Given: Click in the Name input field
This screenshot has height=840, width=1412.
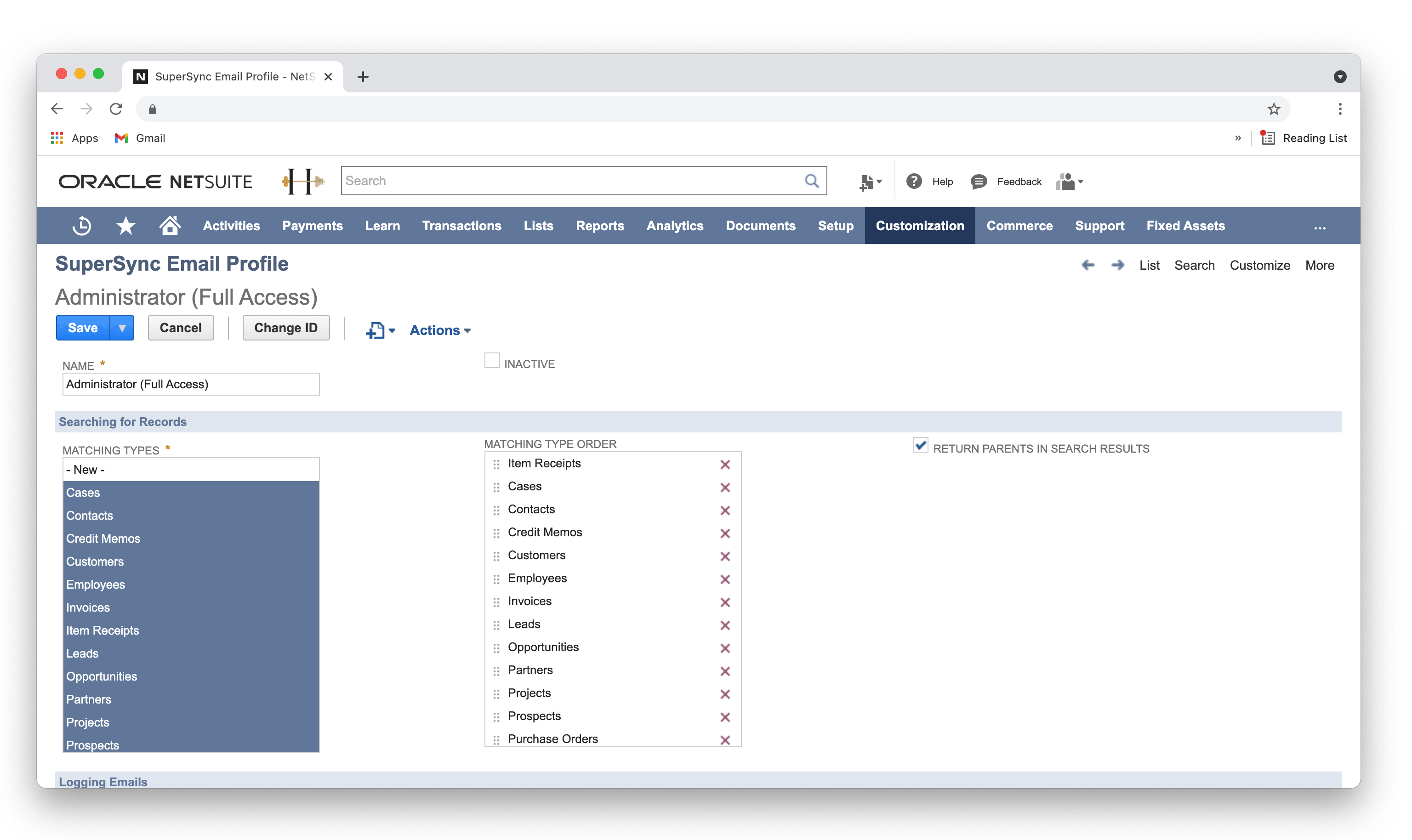Looking at the screenshot, I should [x=191, y=384].
